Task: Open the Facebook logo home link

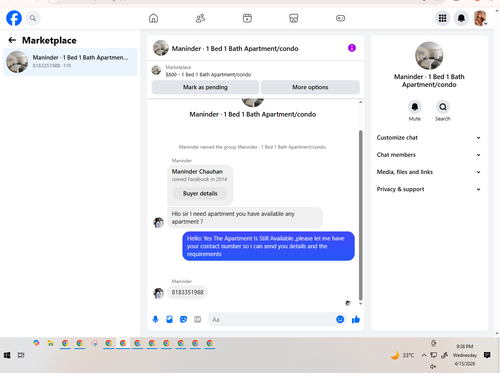Action: click(14, 18)
